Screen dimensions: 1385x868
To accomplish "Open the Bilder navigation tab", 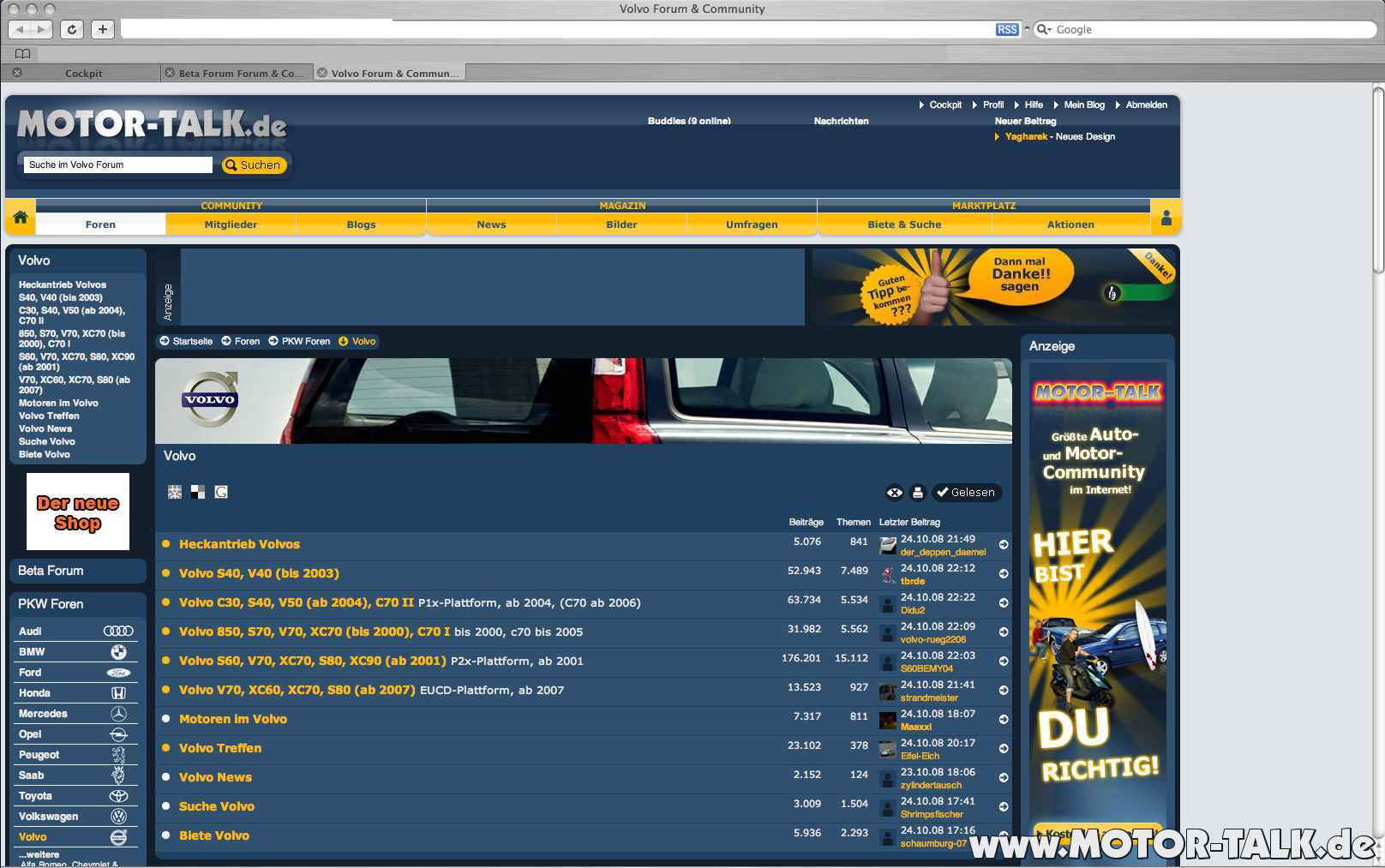I will (x=621, y=224).
